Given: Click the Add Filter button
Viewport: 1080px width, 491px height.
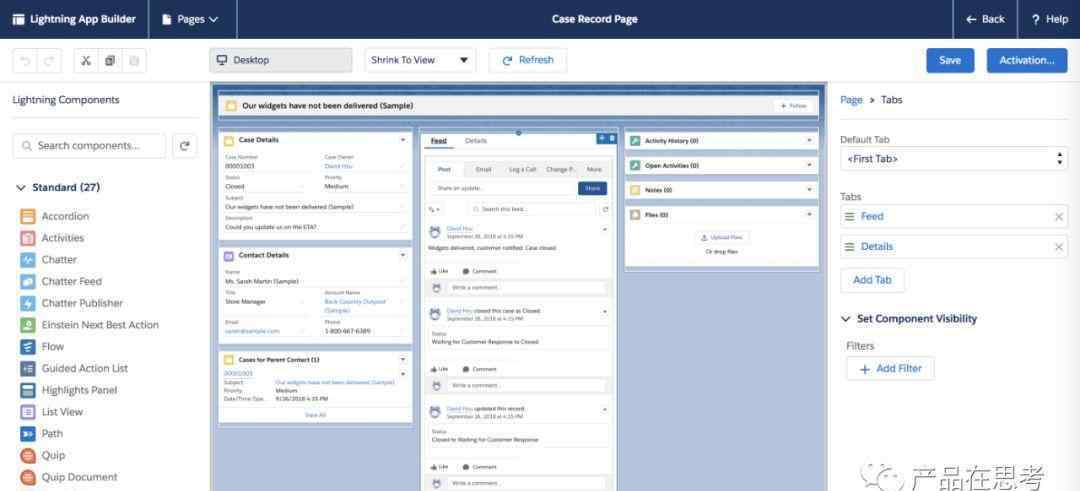Looking at the screenshot, I should point(890,368).
